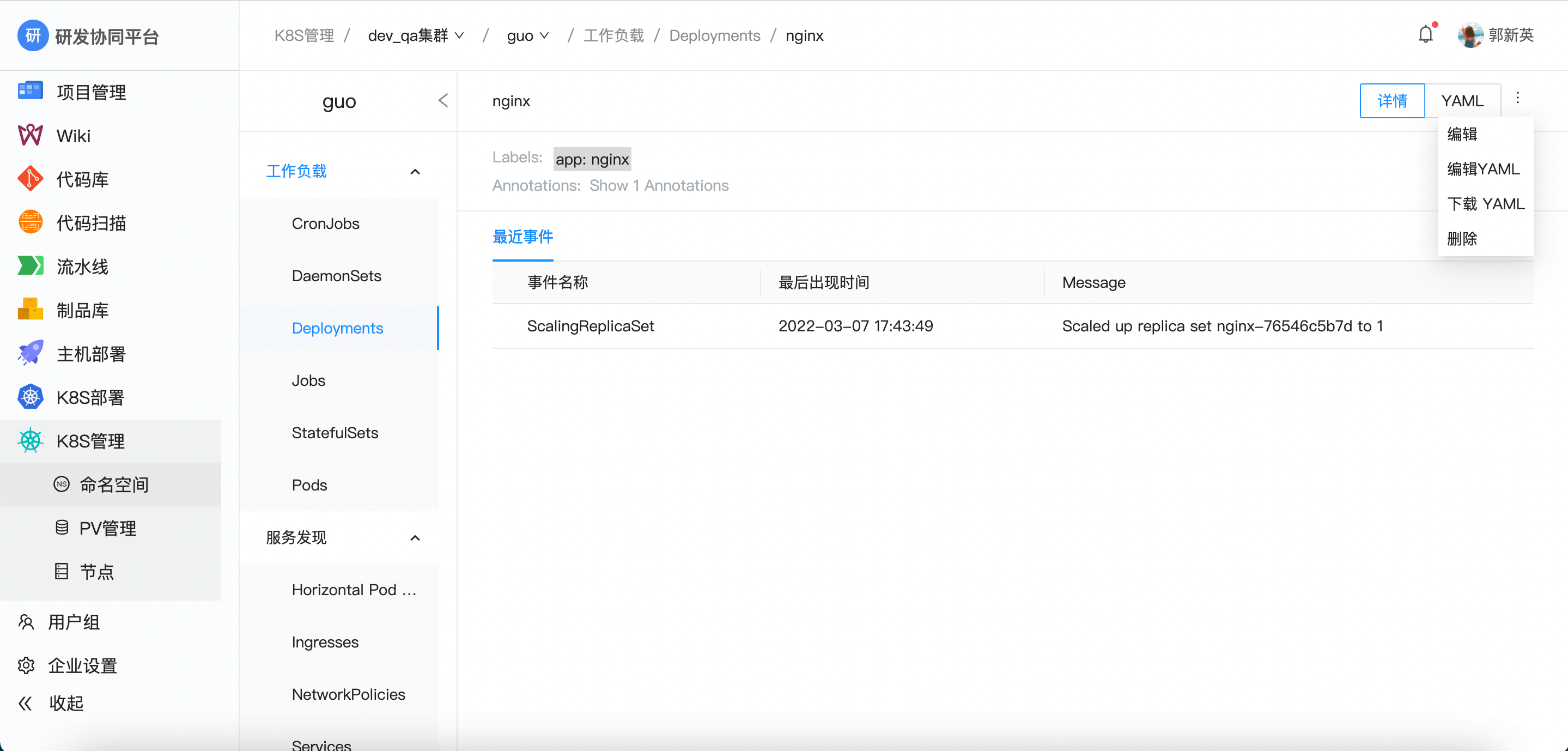Collapse the 工作负载 section

click(415, 172)
